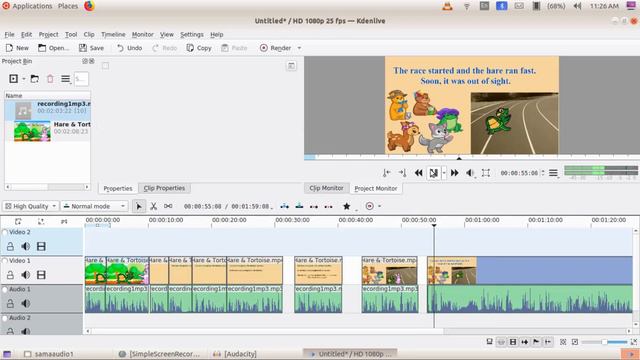This screenshot has width=640, height=360.
Task: Adjust the timeline zoom slider
Action: pos(604,342)
